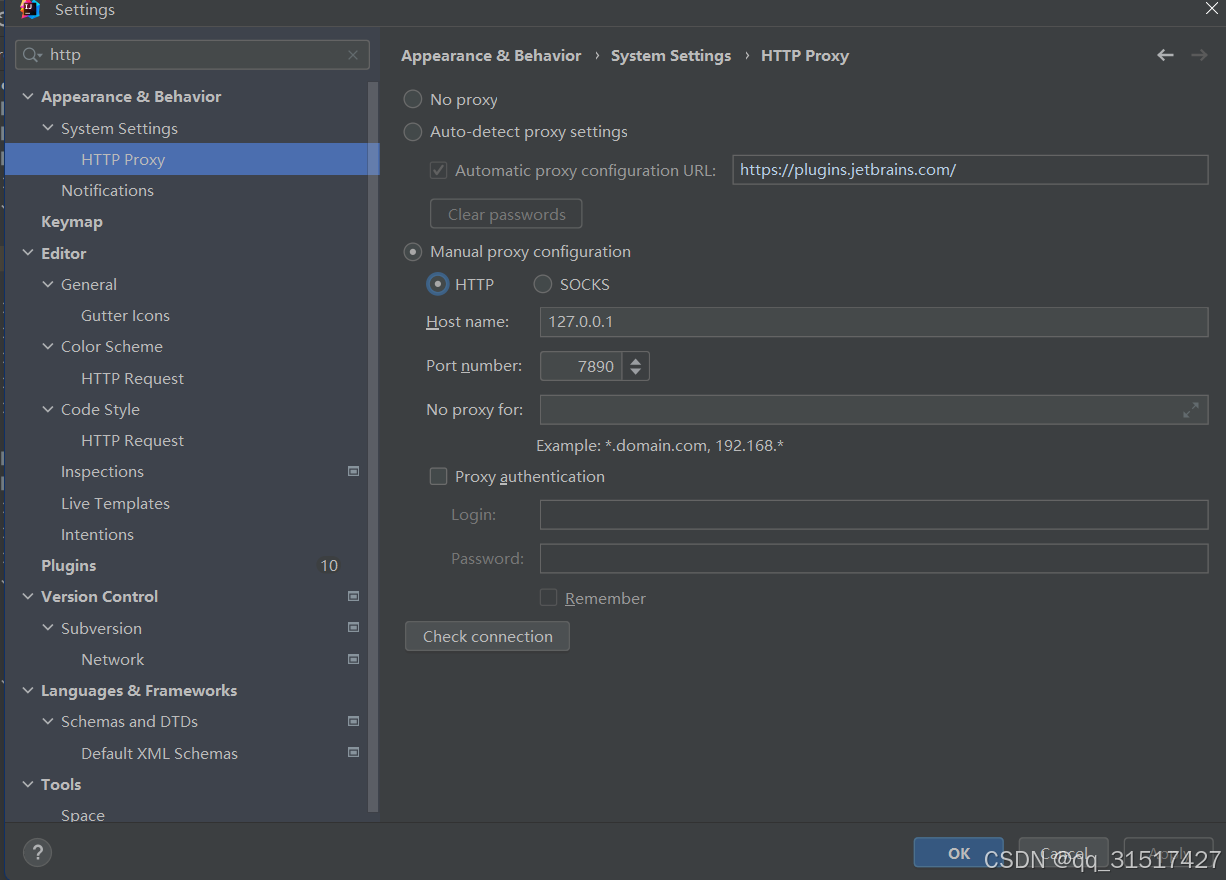Screen dimensions: 1226x880
Task: Select Manual proxy configuration
Action: click(x=413, y=251)
